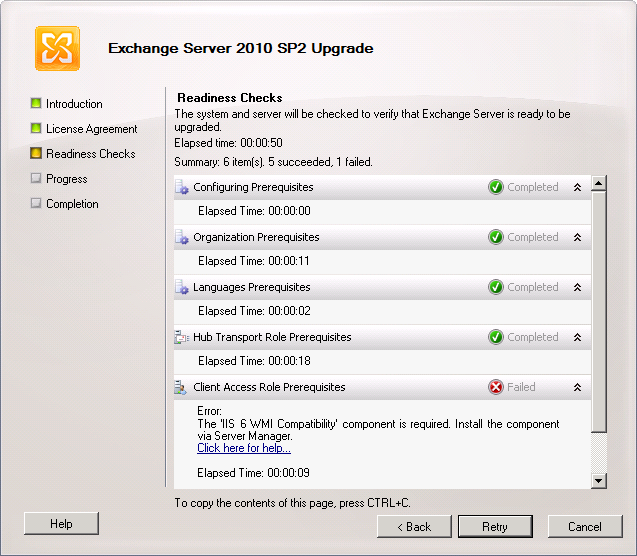The height and width of the screenshot is (556, 637).
Task: Click green checkmark for Organization Prerequisites
Action: click(496, 237)
